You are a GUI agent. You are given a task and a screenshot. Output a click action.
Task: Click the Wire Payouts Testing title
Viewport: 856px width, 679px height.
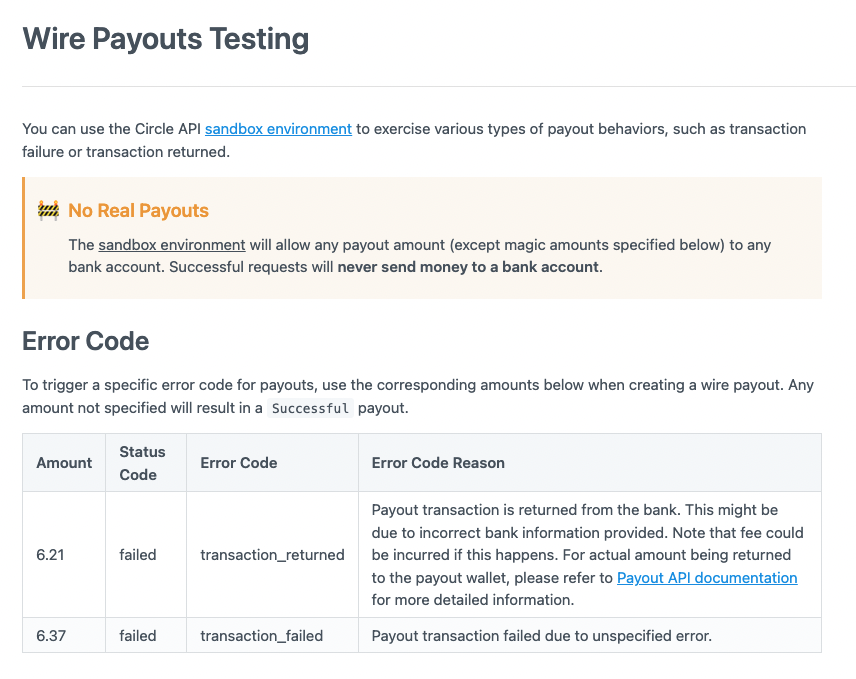[x=165, y=39]
